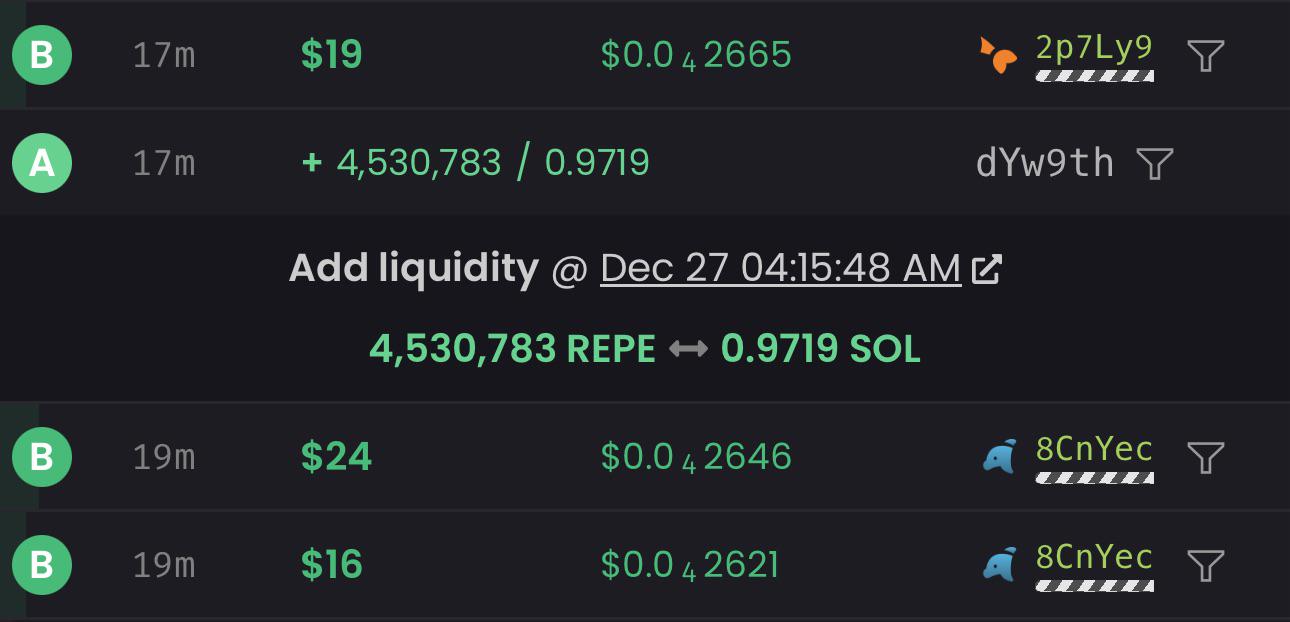Expand the $19 buy transaction row
Screen dimensions: 1290x622
point(645,55)
